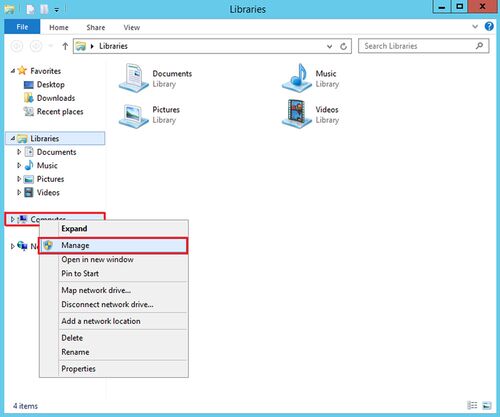Switch to large icons view at bottom right
Screen dimensions: 500x417
[487, 405]
